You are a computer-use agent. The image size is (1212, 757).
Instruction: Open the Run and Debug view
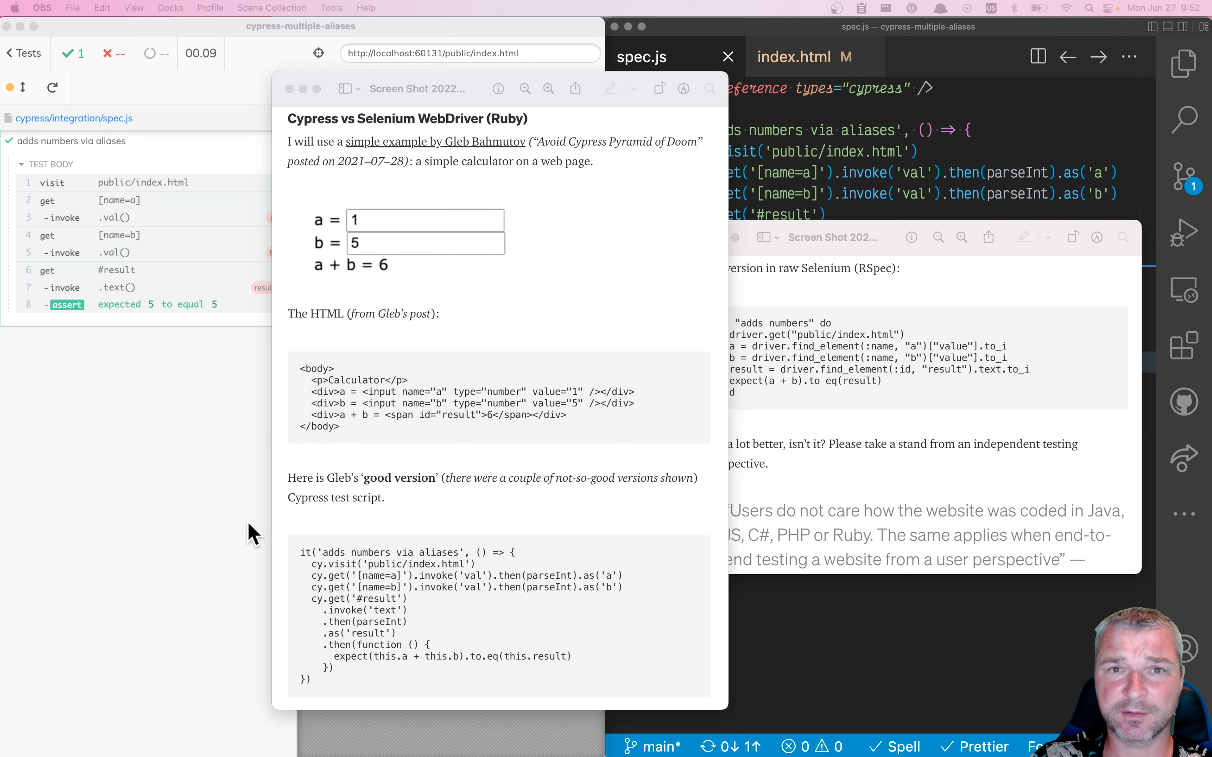pyautogui.click(x=1184, y=233)
